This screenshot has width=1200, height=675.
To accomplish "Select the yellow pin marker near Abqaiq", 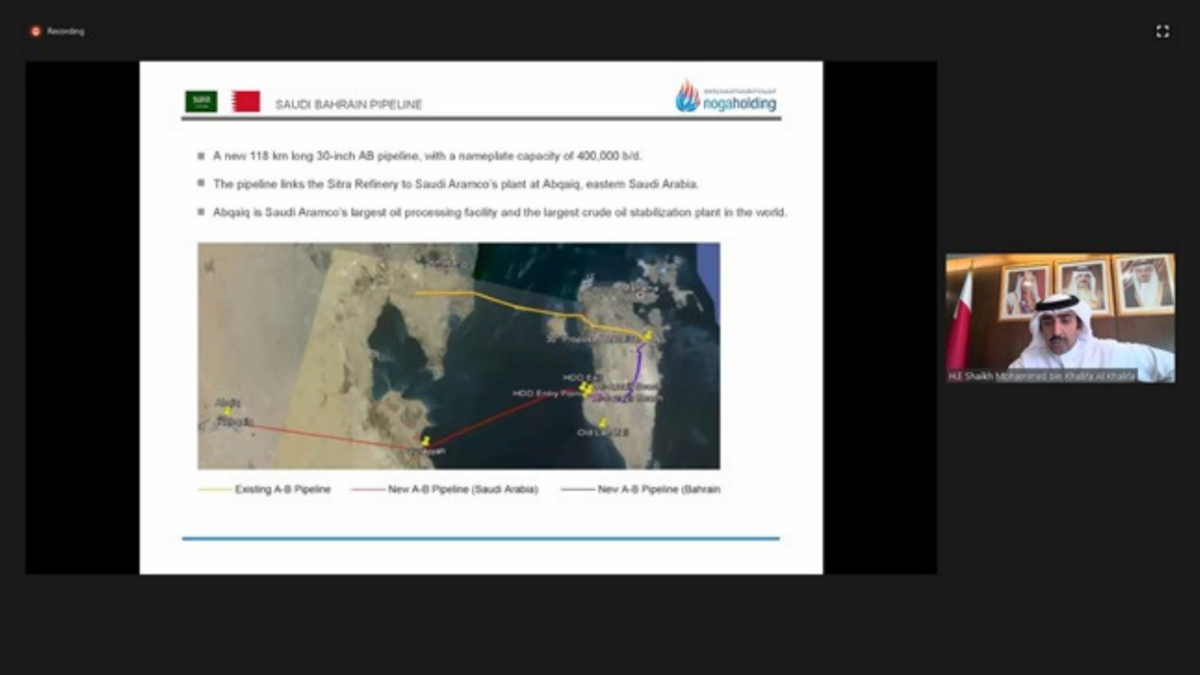I will [228, 409].
